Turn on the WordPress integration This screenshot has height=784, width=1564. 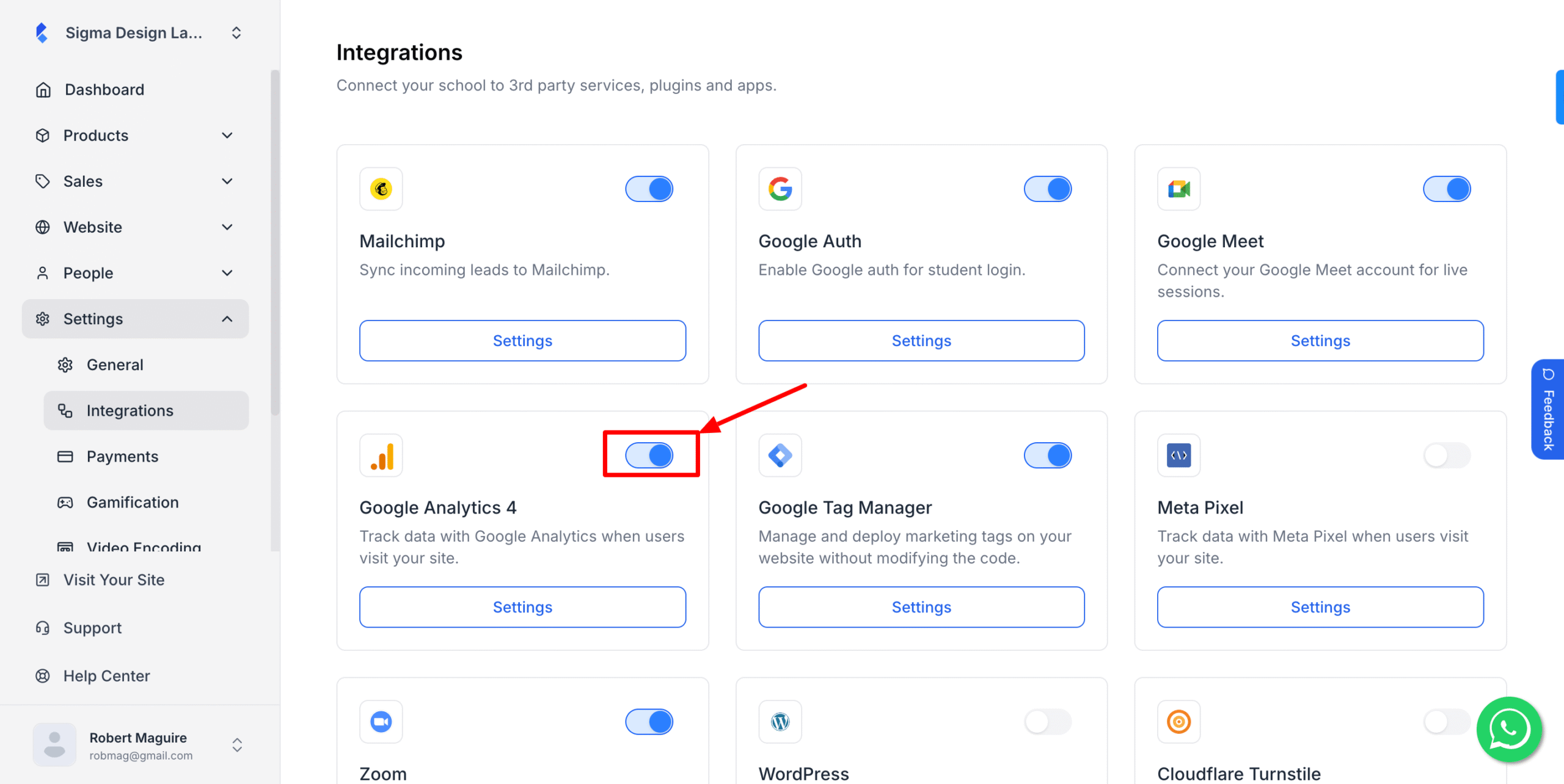pos(1048,721)
